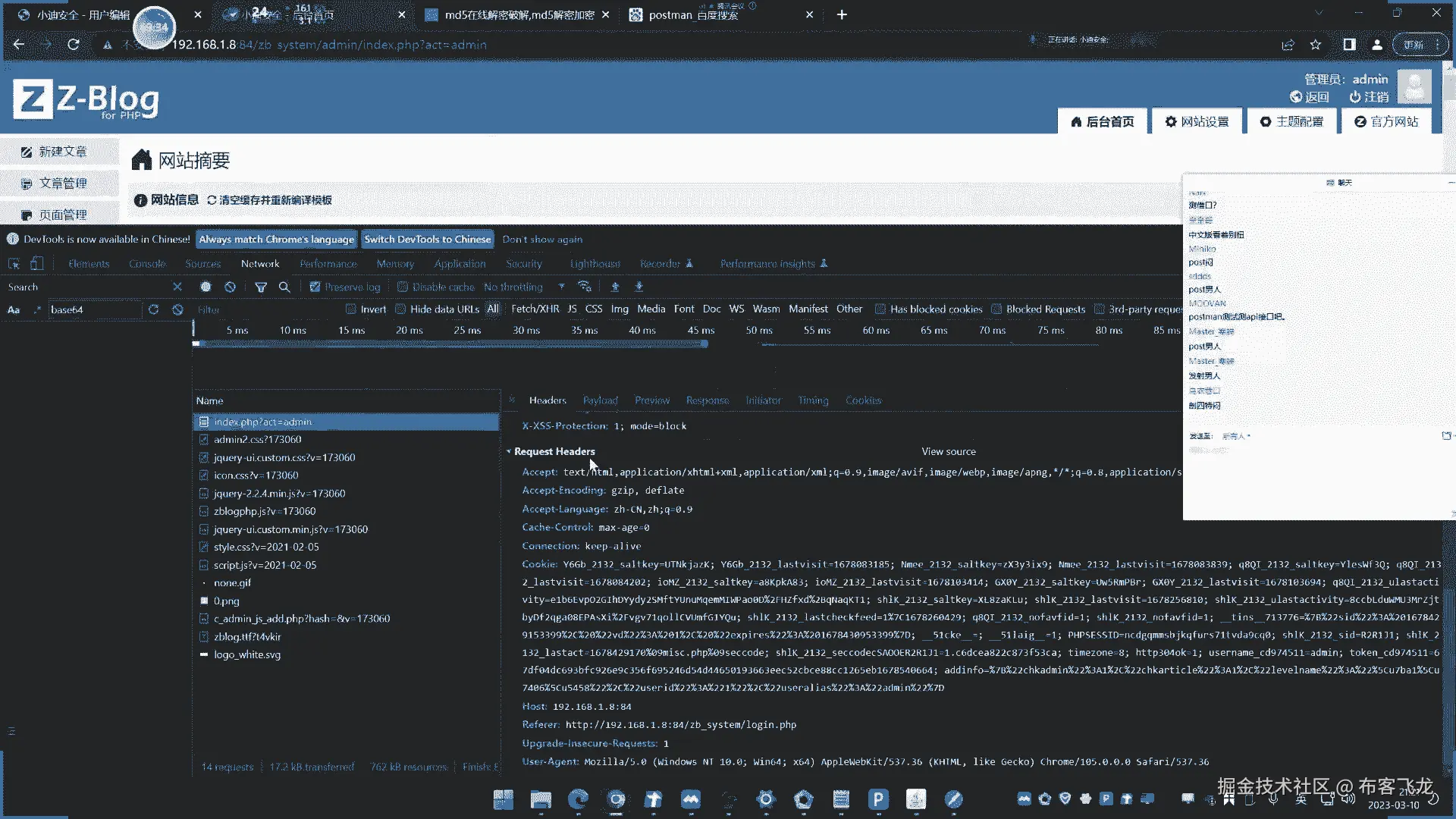This screenshot has height=819, width=1456.
Task: Select admin2.css?173060 request row
Action: pos(258,440)
